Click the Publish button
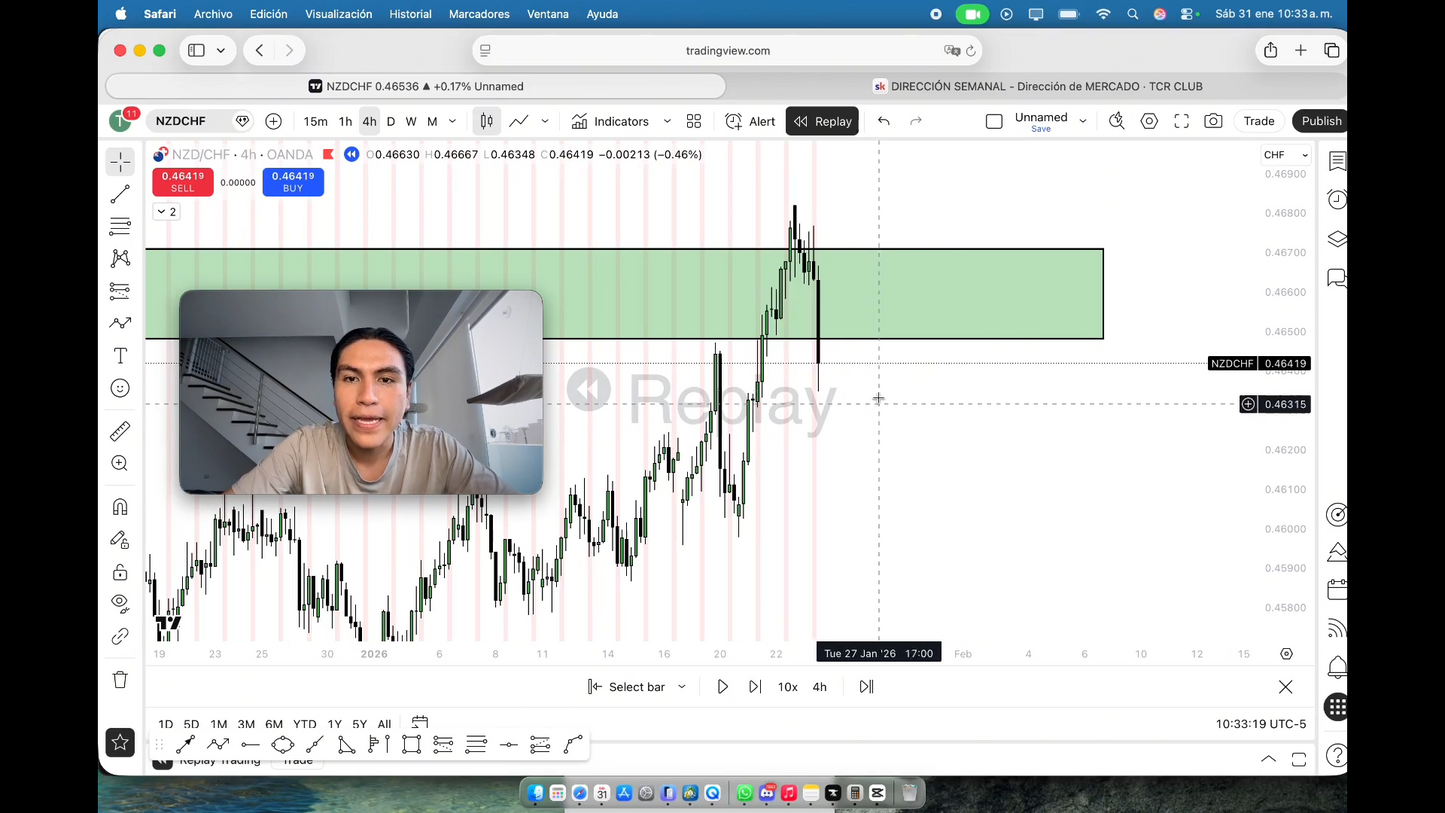Image resolution: width=1445 pixels, height=813 pixels. [1321, 121]
